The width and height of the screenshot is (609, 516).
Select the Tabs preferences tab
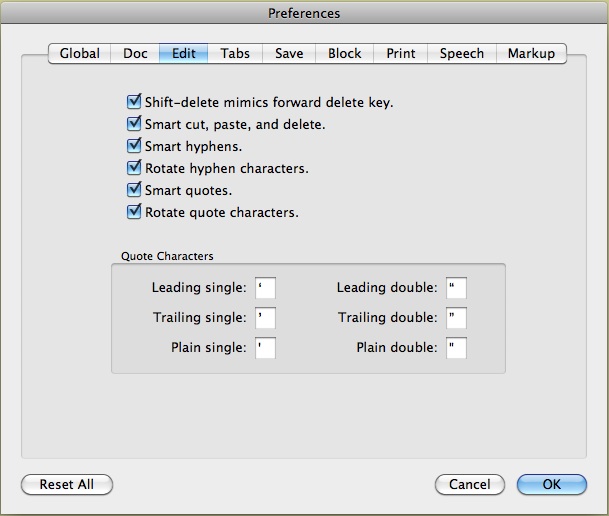tap(236, 54)
